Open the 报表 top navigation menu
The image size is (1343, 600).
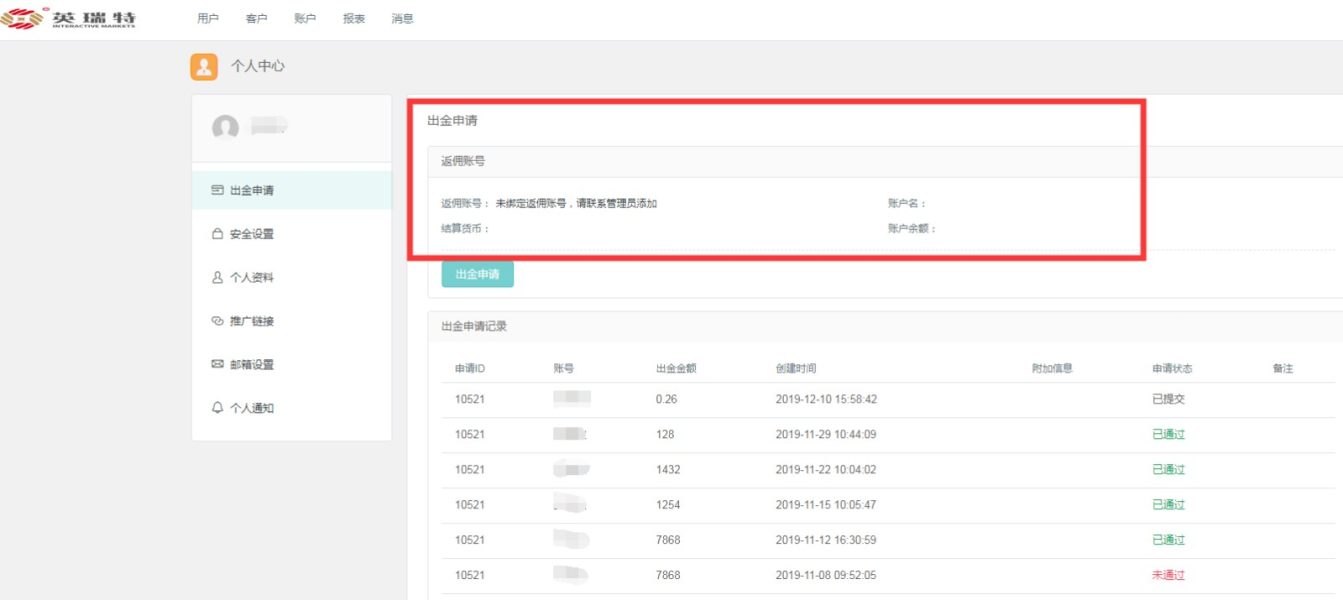(354, 18)
